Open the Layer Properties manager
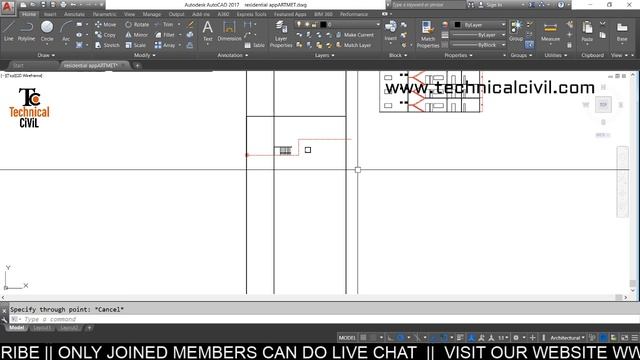 (x=281, y=34)
